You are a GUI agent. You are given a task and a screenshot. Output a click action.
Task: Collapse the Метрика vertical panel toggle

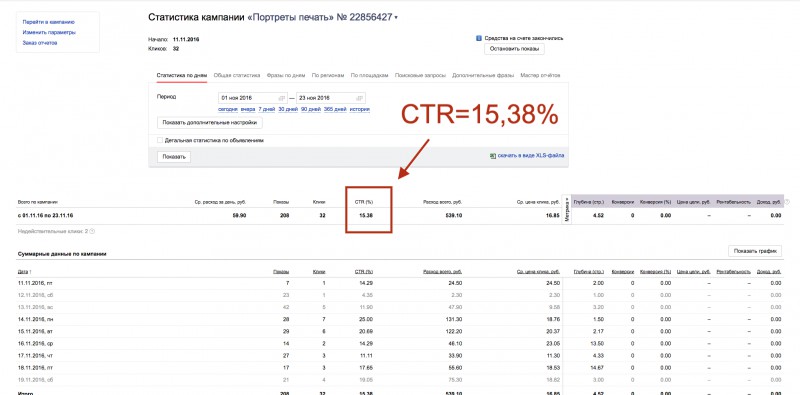point(566,209)
